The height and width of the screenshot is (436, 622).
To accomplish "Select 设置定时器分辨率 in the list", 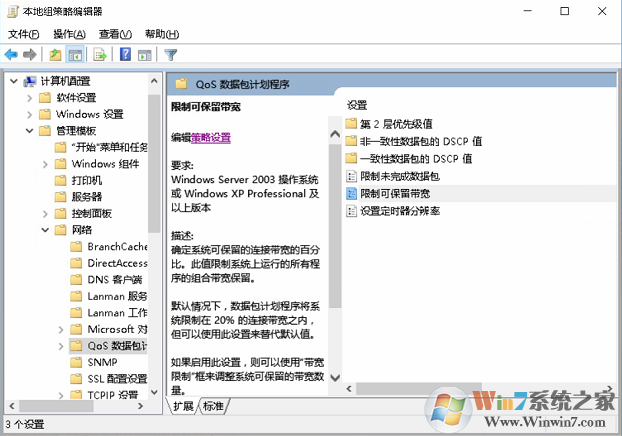I will click(400, 211).
